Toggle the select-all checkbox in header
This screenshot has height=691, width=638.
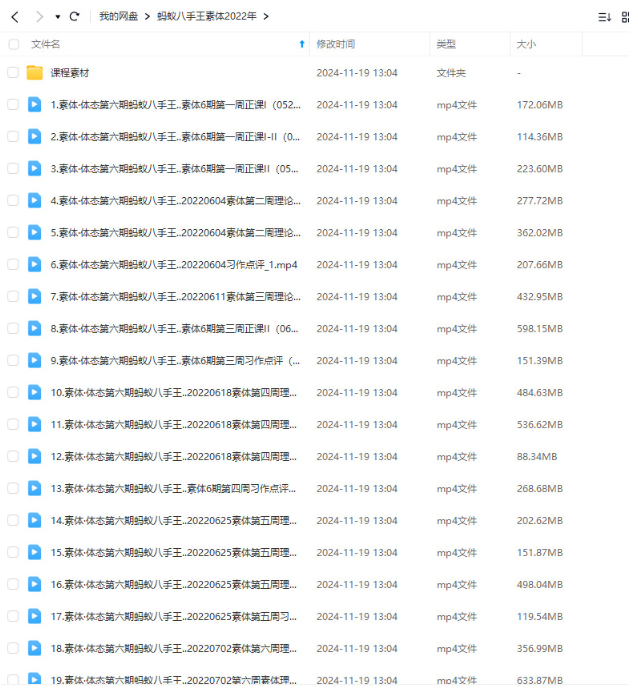pos(14,44)
